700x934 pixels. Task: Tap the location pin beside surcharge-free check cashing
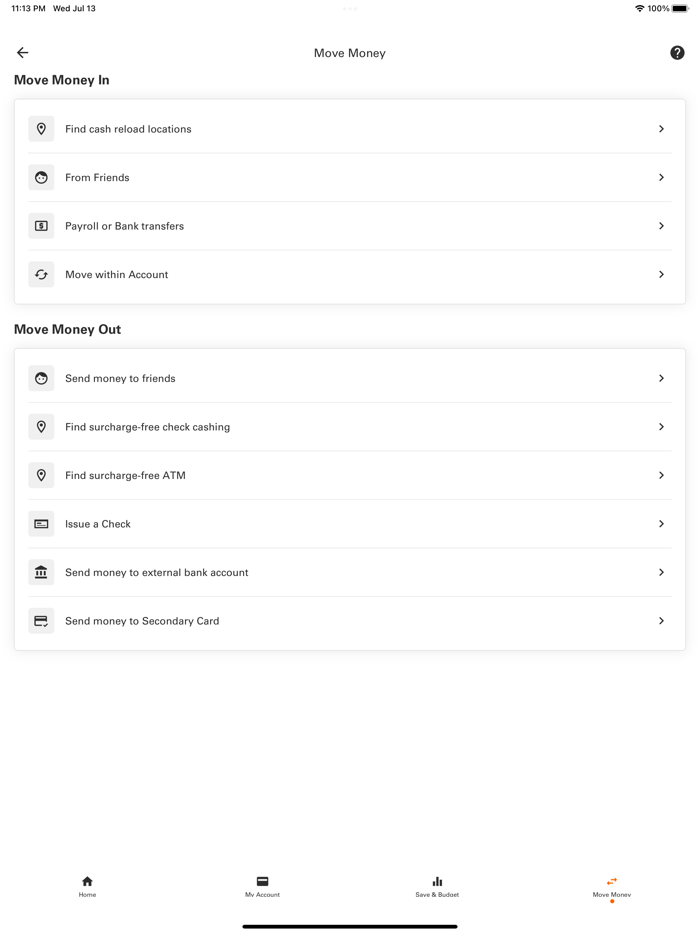[41, 426]
